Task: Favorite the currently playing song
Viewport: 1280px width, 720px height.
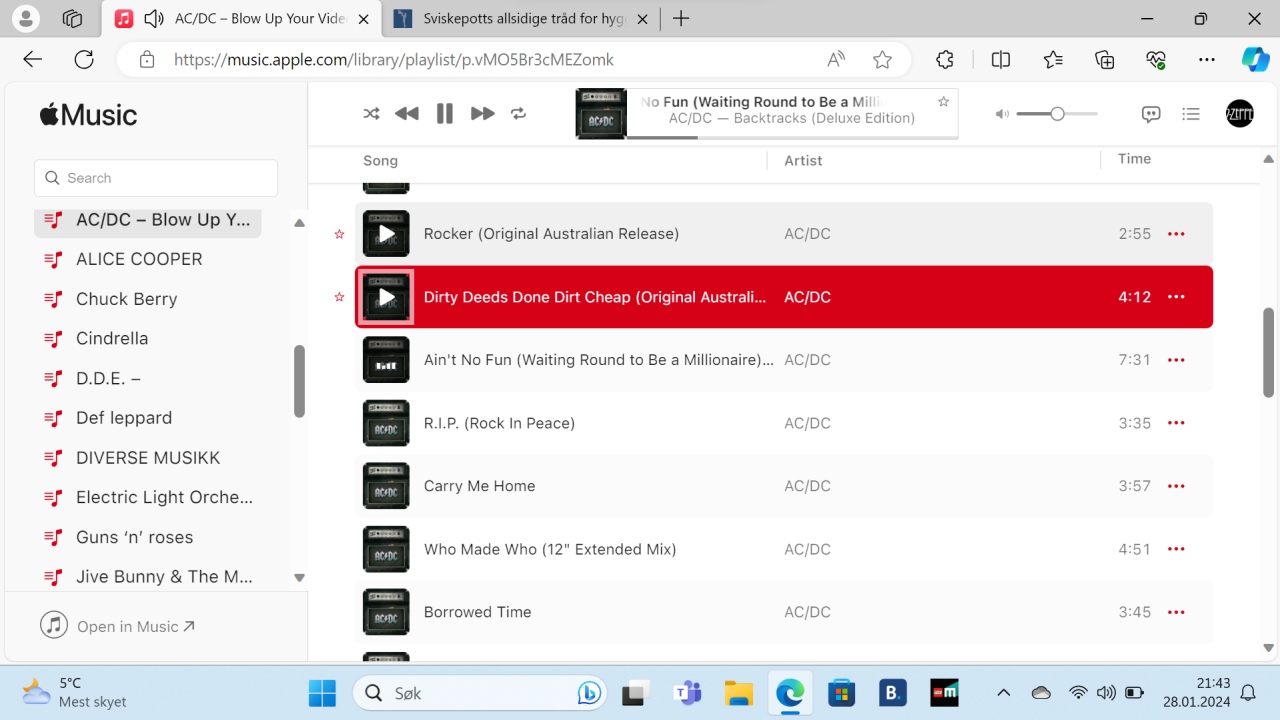Action: (x=942, y=101)
